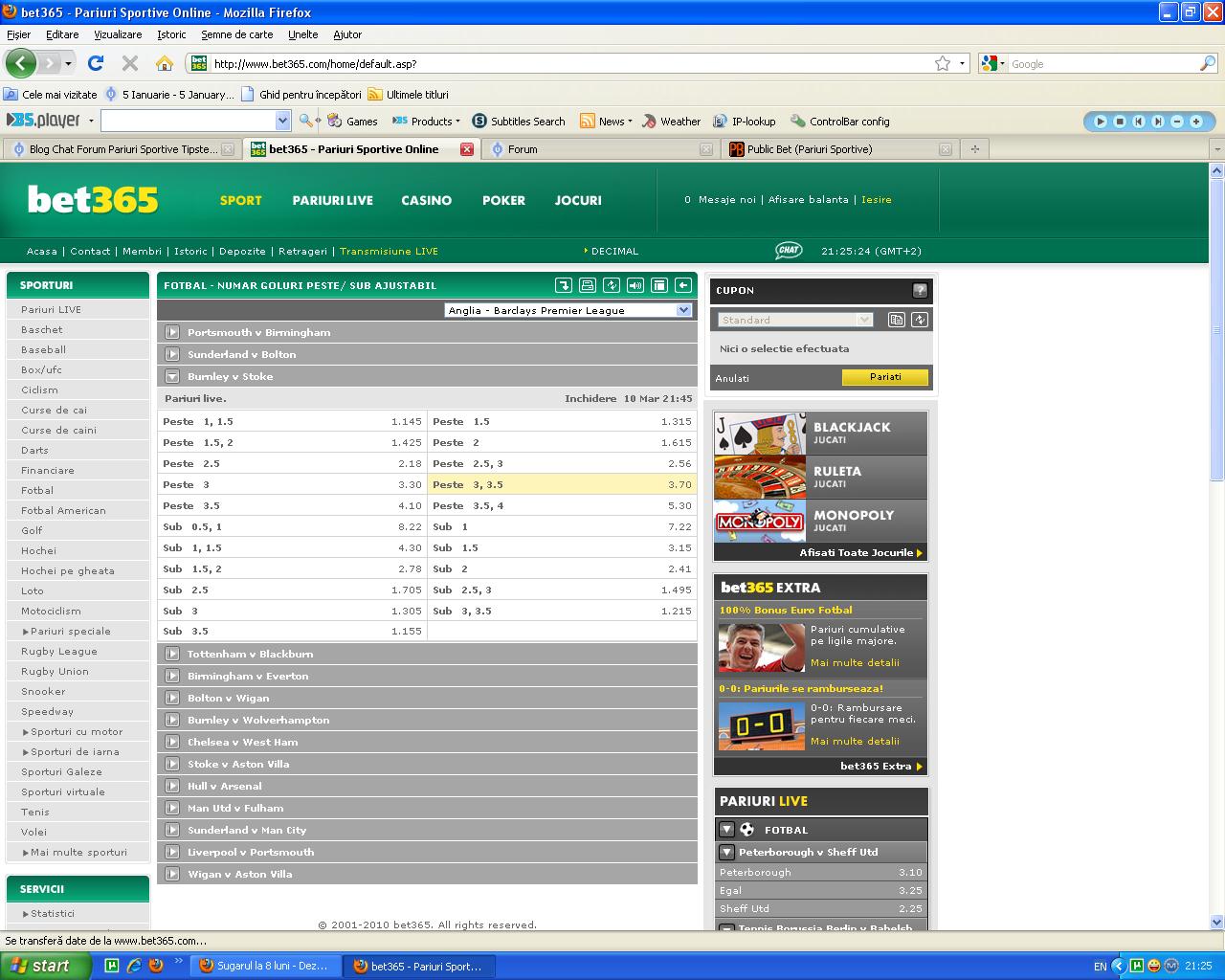Click the Cupon help question mark icon
Viewport: 1225px width, 980px height.
point(920,290)
